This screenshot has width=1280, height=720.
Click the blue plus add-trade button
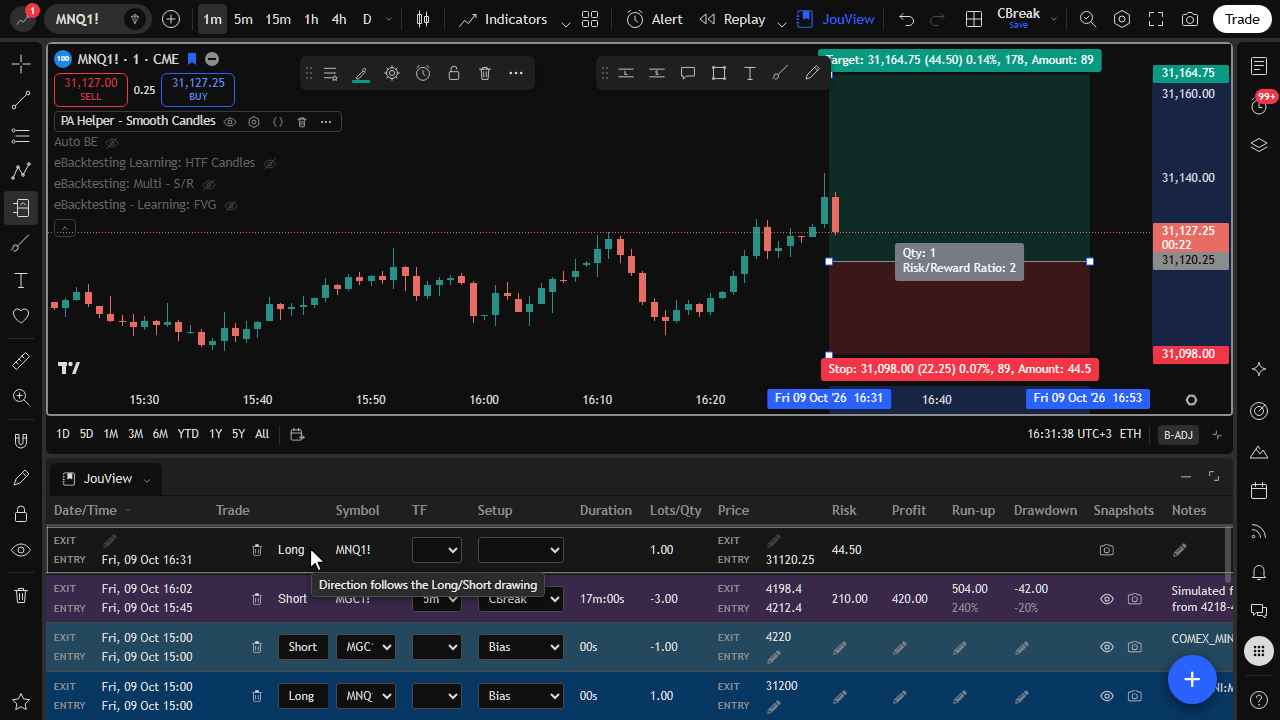coord(1192,680)
